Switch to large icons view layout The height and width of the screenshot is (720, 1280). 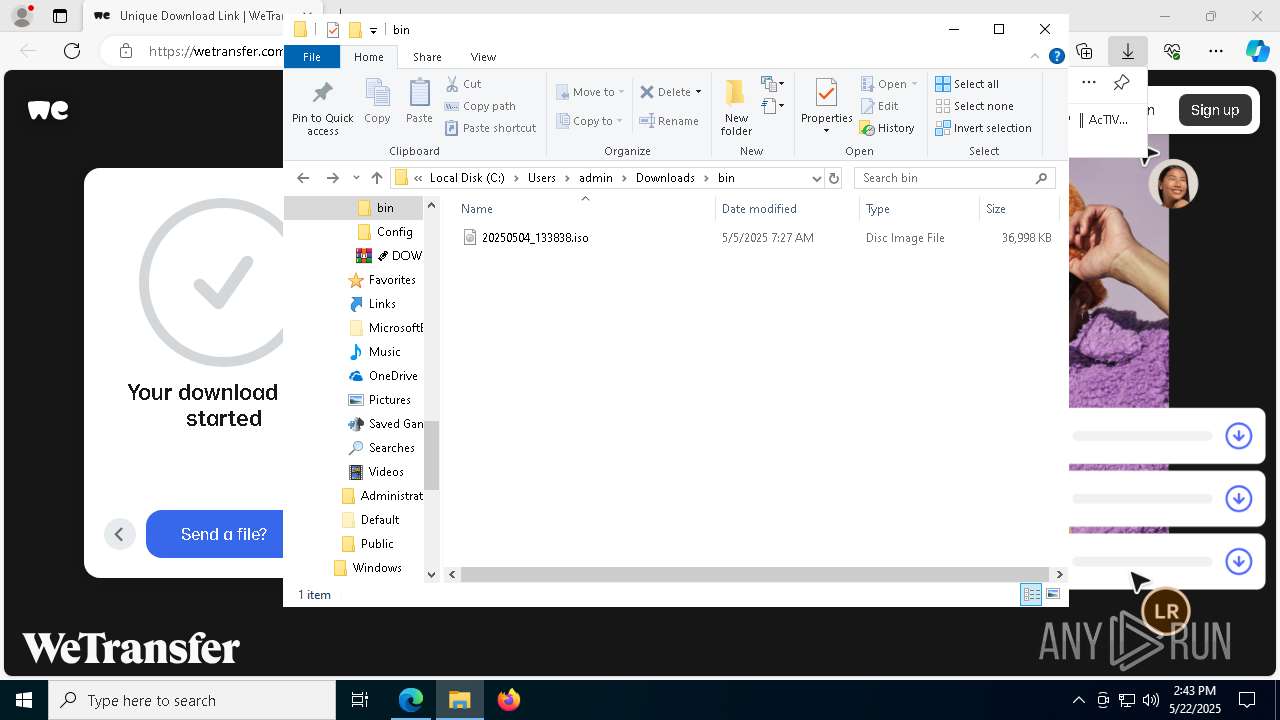pos(1052,594)
